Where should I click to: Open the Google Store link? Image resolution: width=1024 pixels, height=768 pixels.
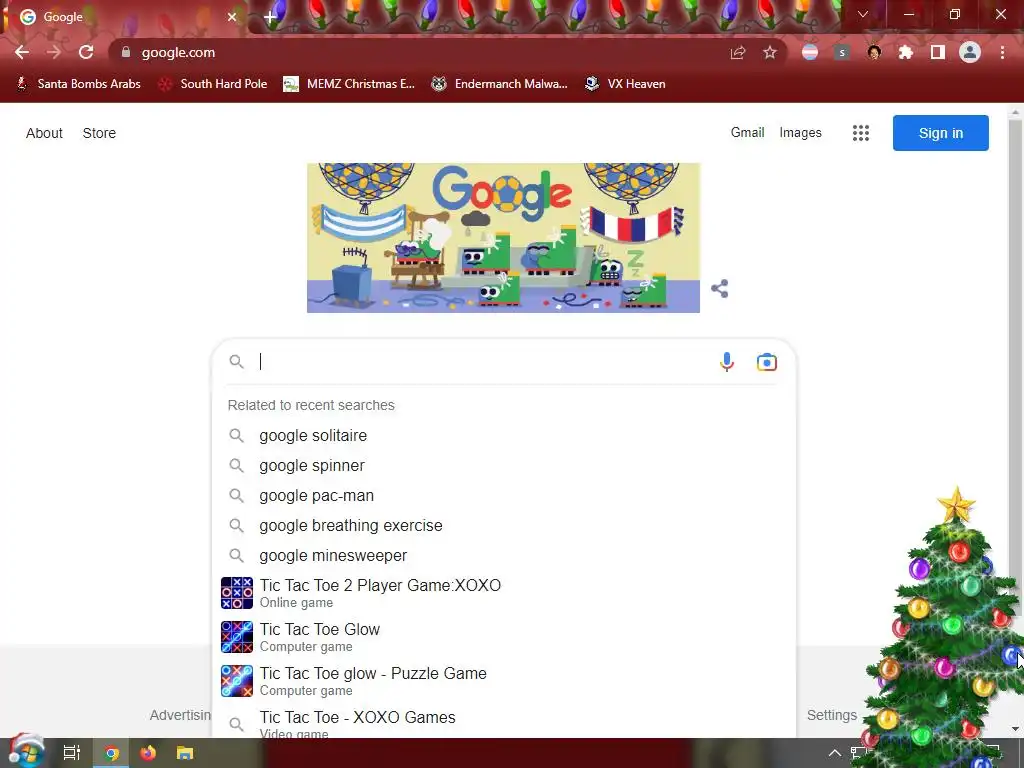pos(99,133)
